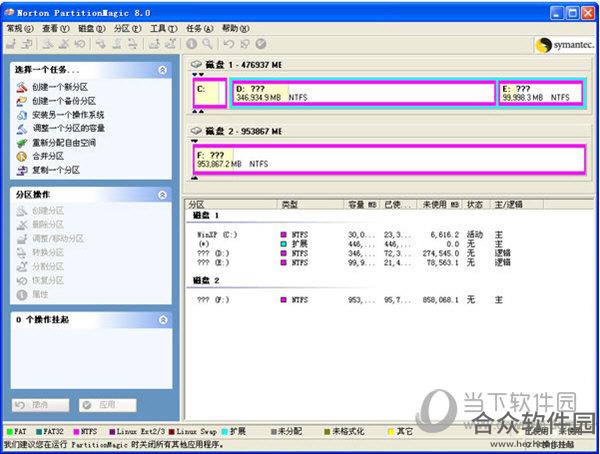The width and height of the screenshot is (600, 454).
Task: Click the undo arrow toolbar icon
Action: click(x=228, y=44)
